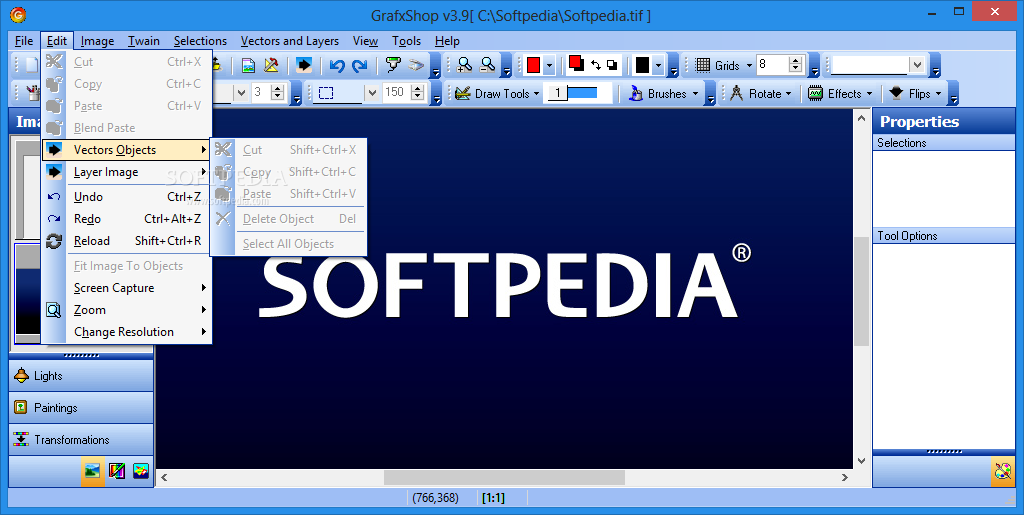Viewport: 1024px width, 515px height.
Task: Click the compass icon beside Rotate
Action: (737, 93)
